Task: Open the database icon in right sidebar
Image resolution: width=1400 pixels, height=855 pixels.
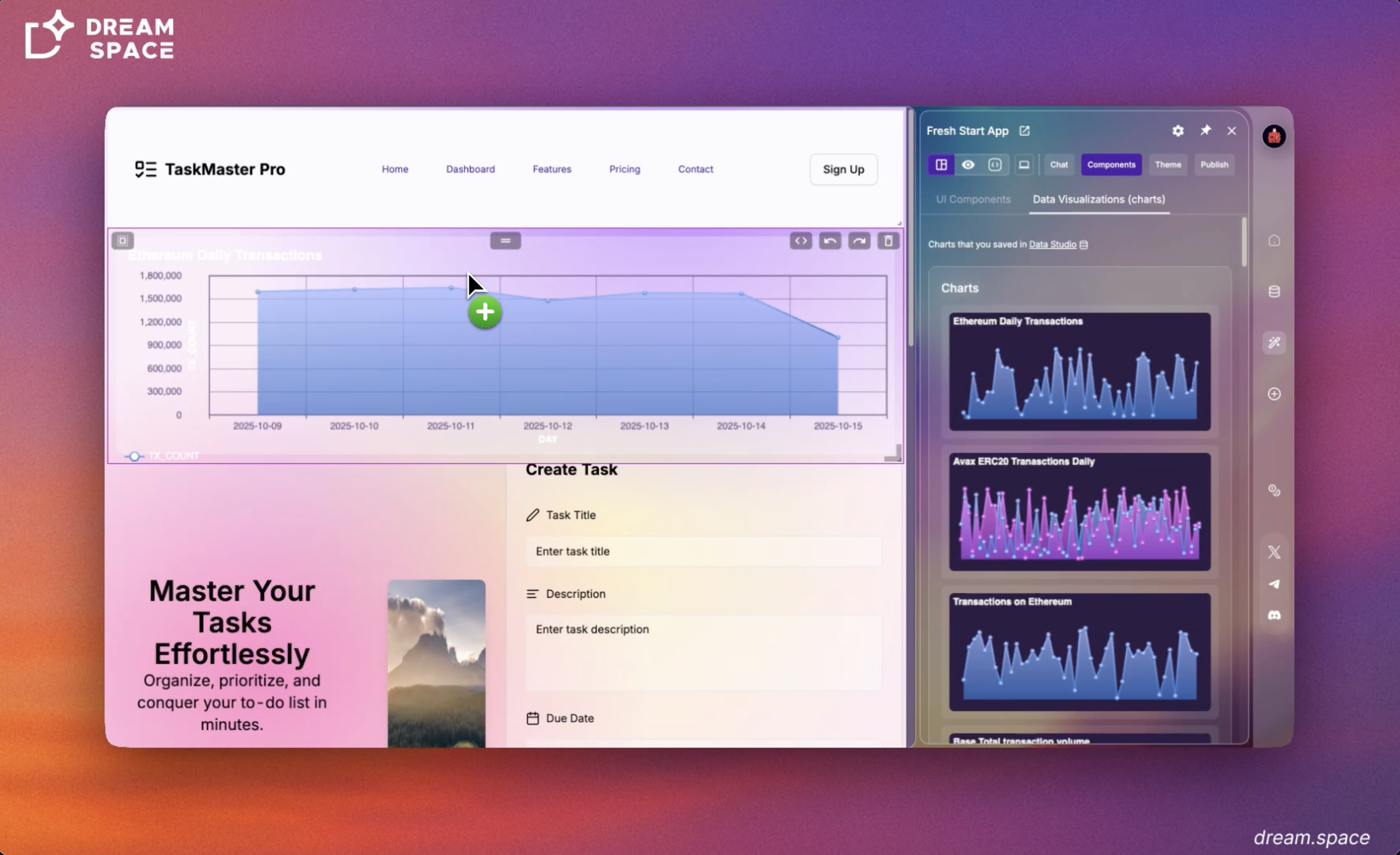Action: click(x=1274, y=291)
